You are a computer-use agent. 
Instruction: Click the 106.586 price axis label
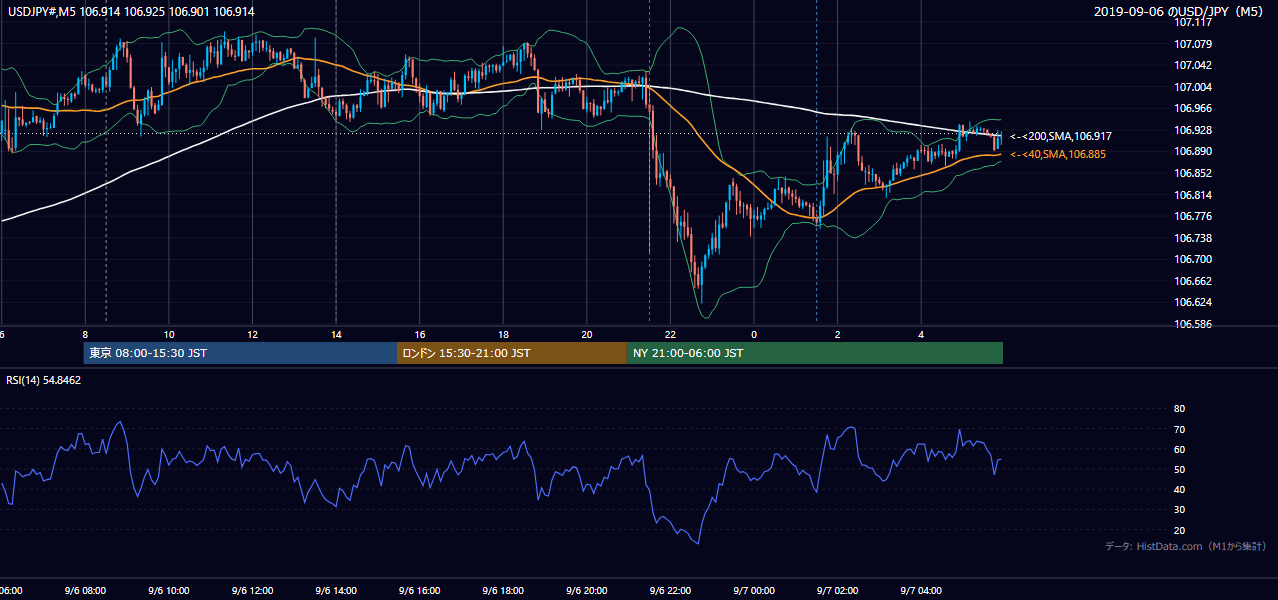click(1192, 324)
